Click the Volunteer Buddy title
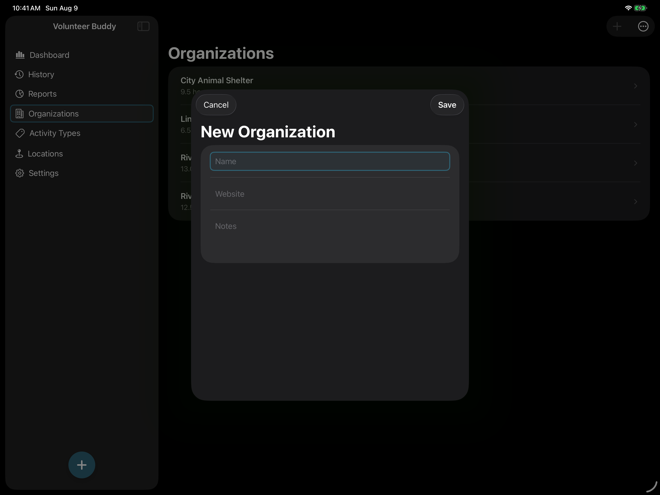Screen dimensions: 660x495 (84, 26)
